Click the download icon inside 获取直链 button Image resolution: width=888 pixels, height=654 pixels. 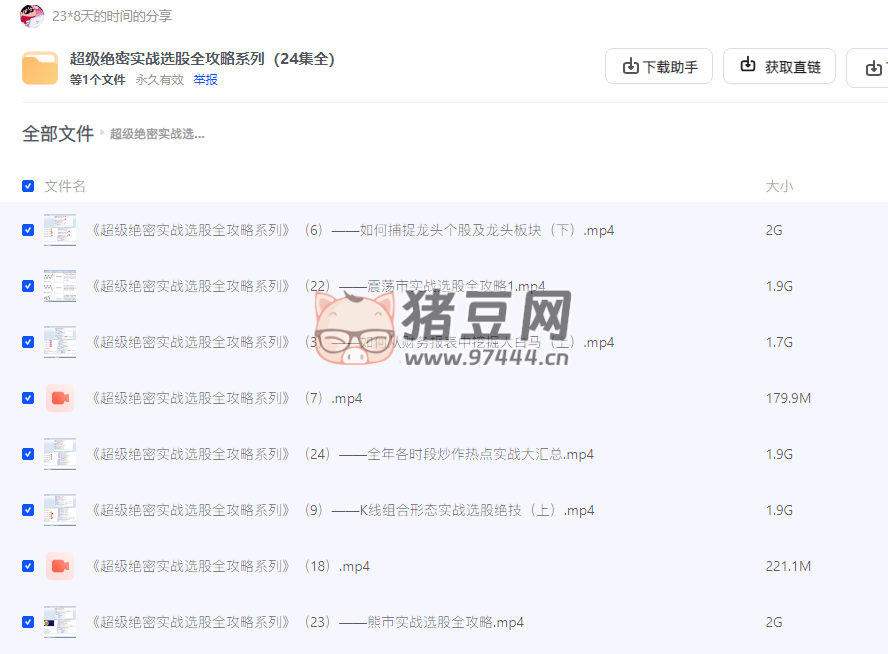point(747,66)
